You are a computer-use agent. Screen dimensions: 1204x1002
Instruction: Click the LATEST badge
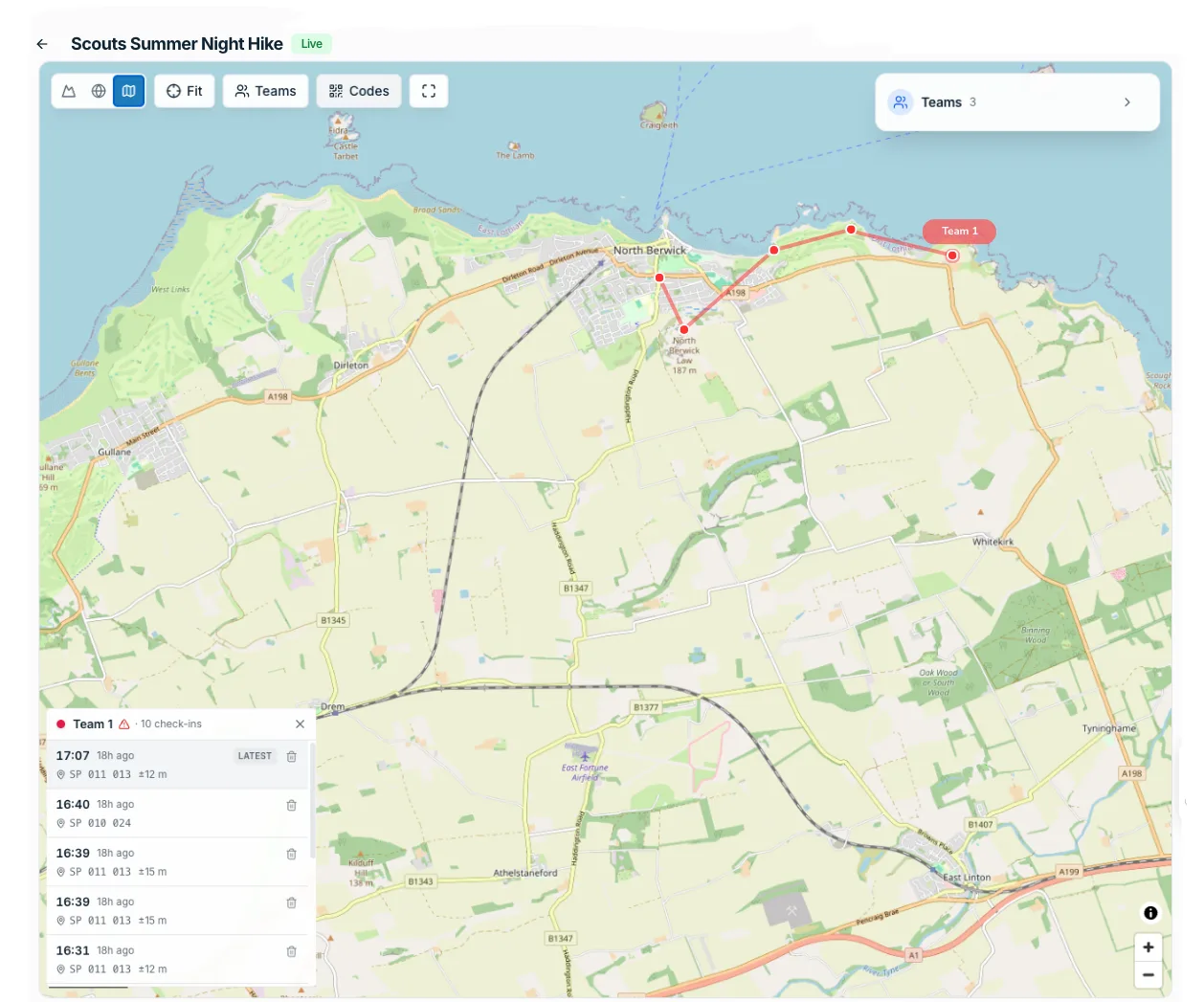tap(255, 756)
